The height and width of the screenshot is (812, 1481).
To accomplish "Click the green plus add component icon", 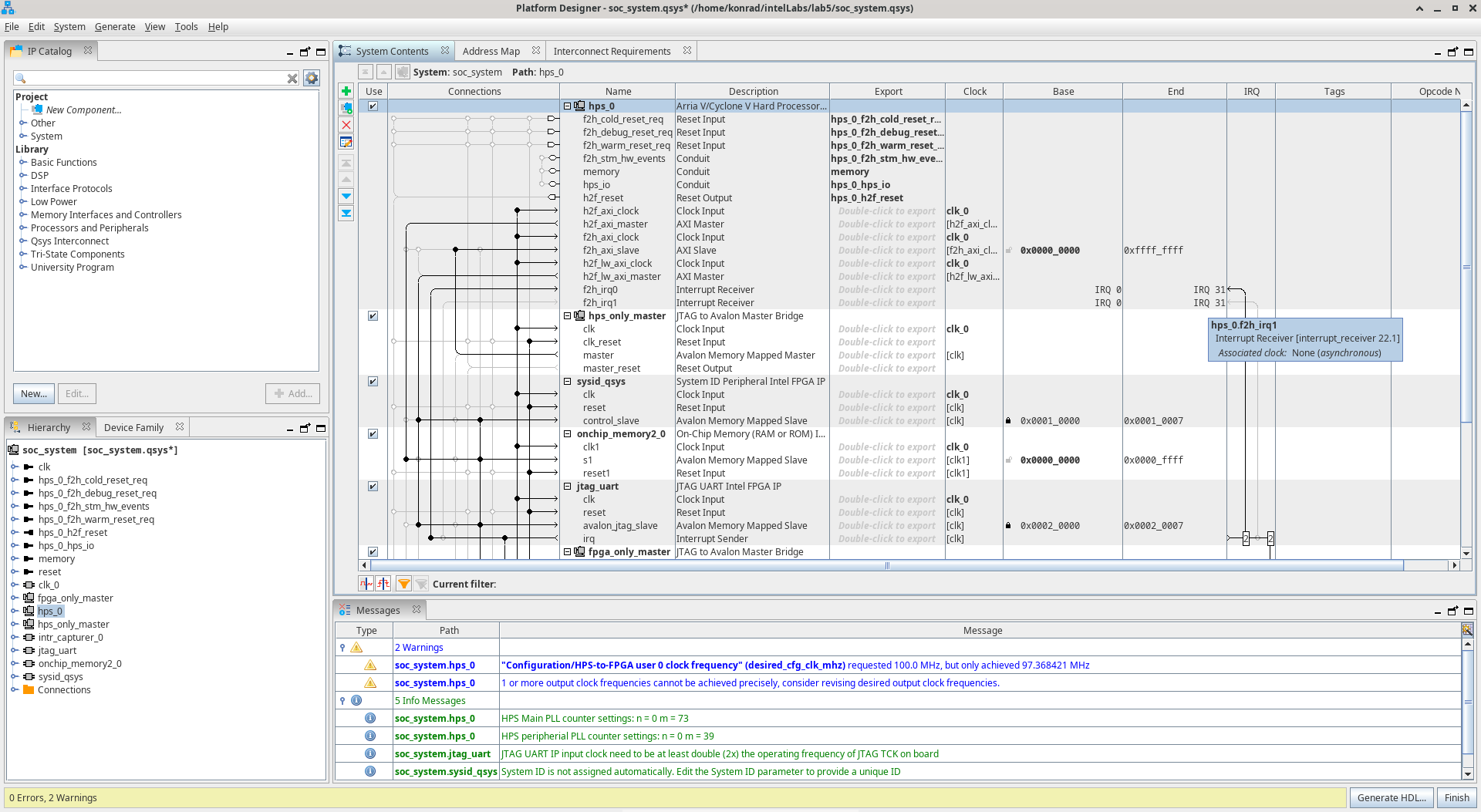I will pos(346,91).
